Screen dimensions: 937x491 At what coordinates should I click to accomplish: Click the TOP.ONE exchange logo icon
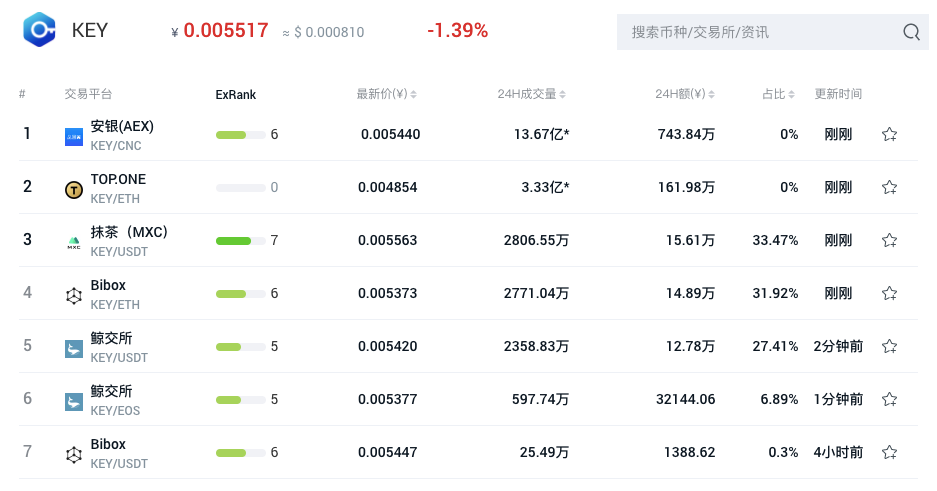74,190
